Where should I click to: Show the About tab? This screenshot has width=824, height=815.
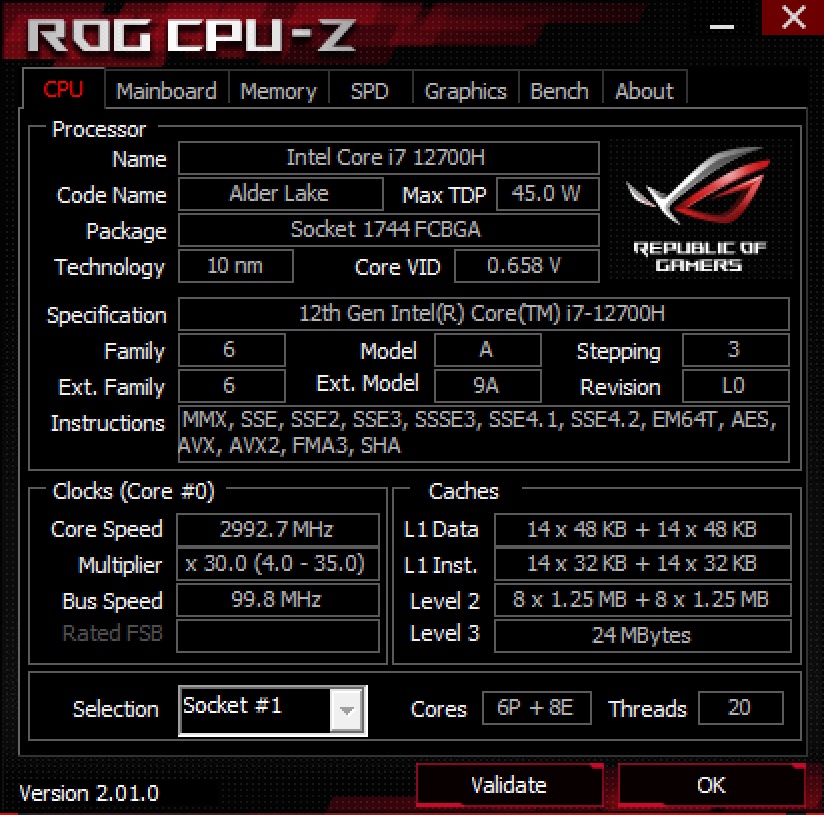point(644,91)
